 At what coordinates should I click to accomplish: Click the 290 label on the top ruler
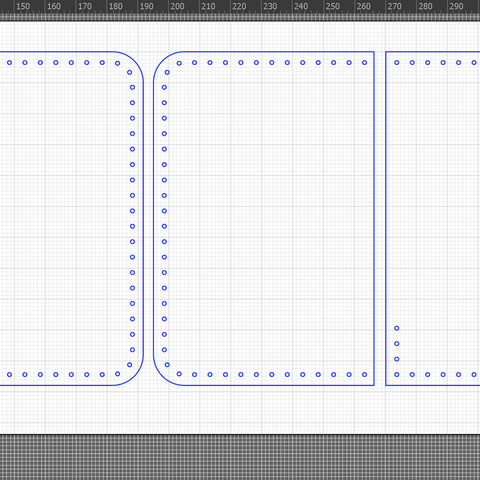point(456,6)
